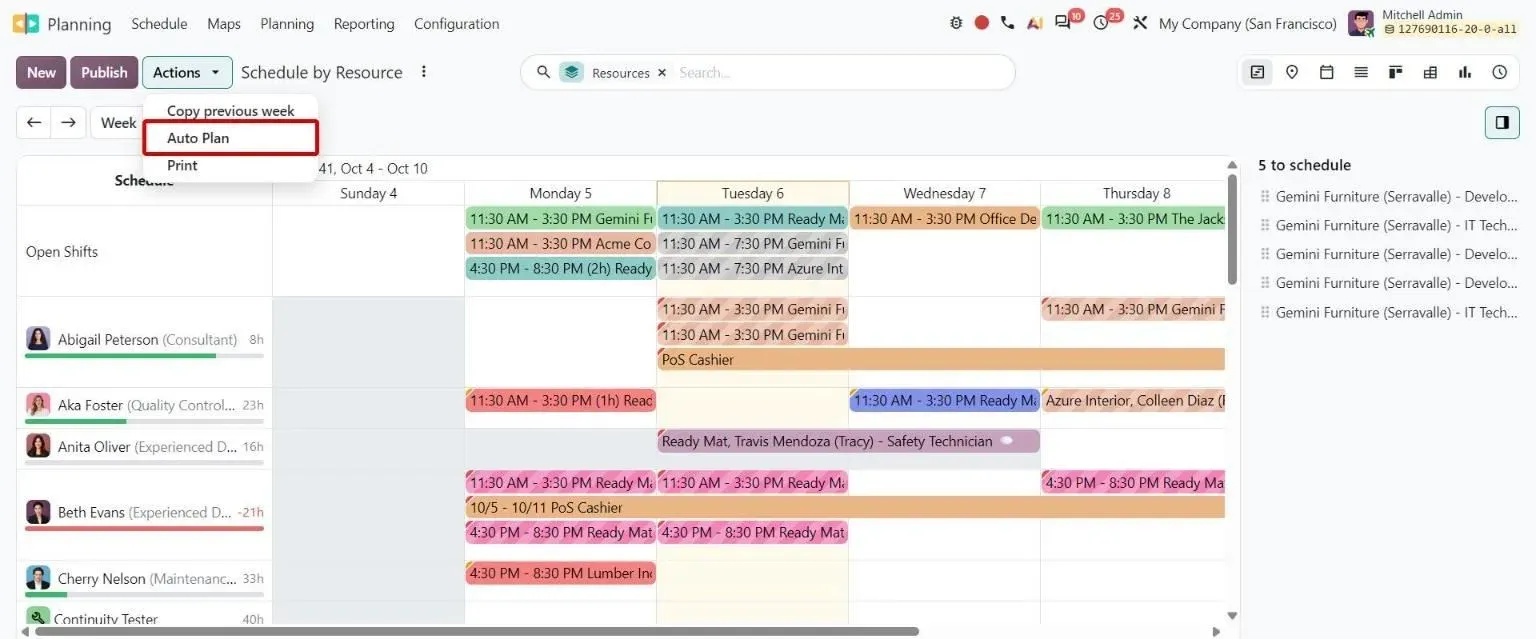Screen dimensions: 1536x639
Task: Go to previous week arrow
Action: pos(34,122)
